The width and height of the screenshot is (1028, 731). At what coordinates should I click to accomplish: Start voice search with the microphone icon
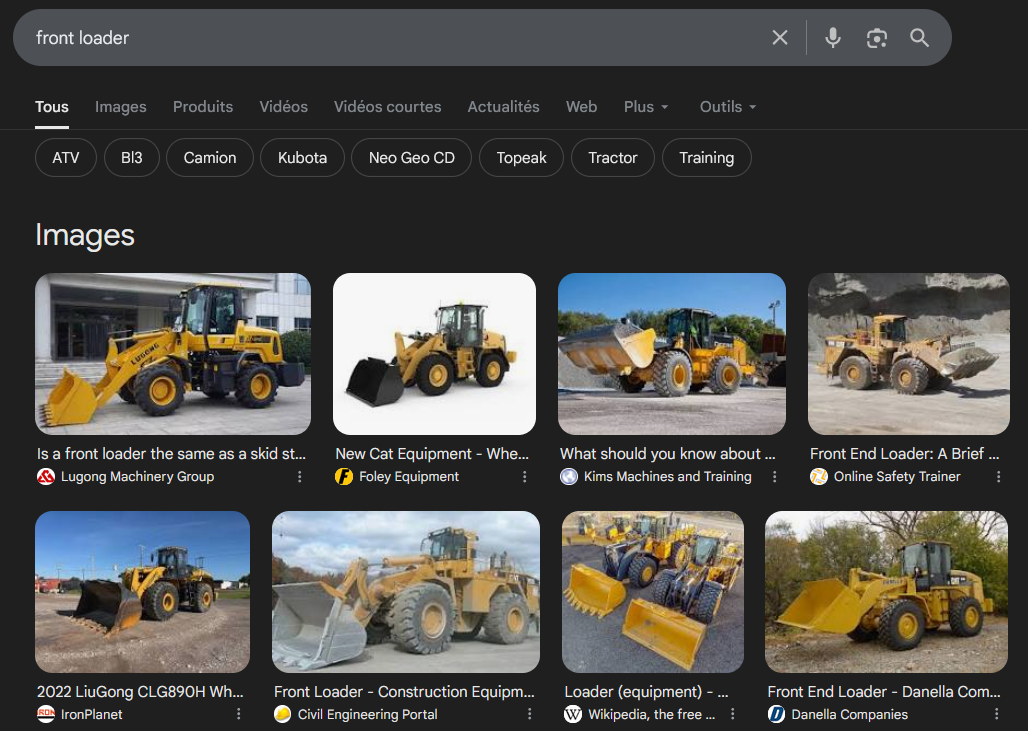(x=833, y=38)
